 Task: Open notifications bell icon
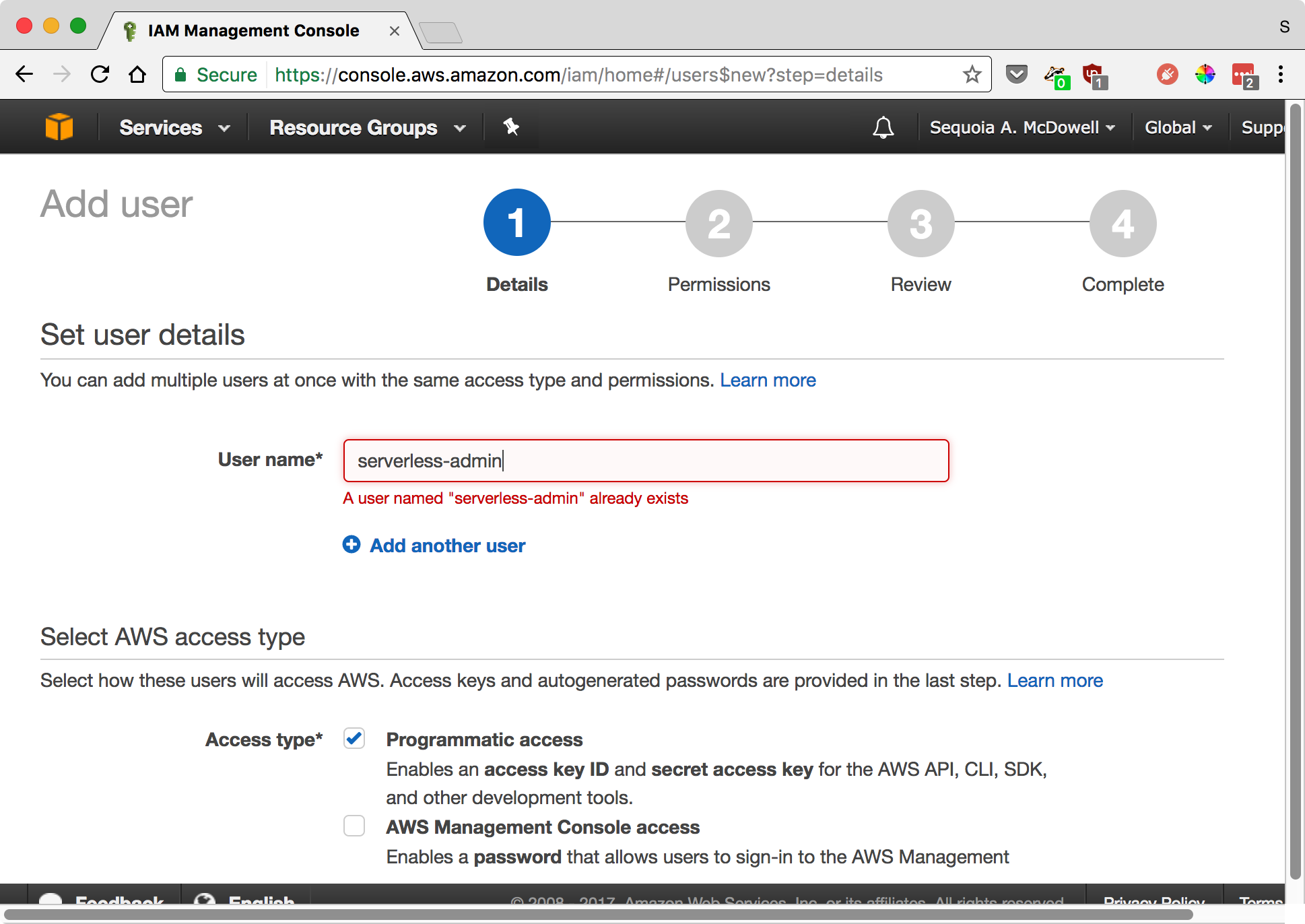(x=883, y=127)
